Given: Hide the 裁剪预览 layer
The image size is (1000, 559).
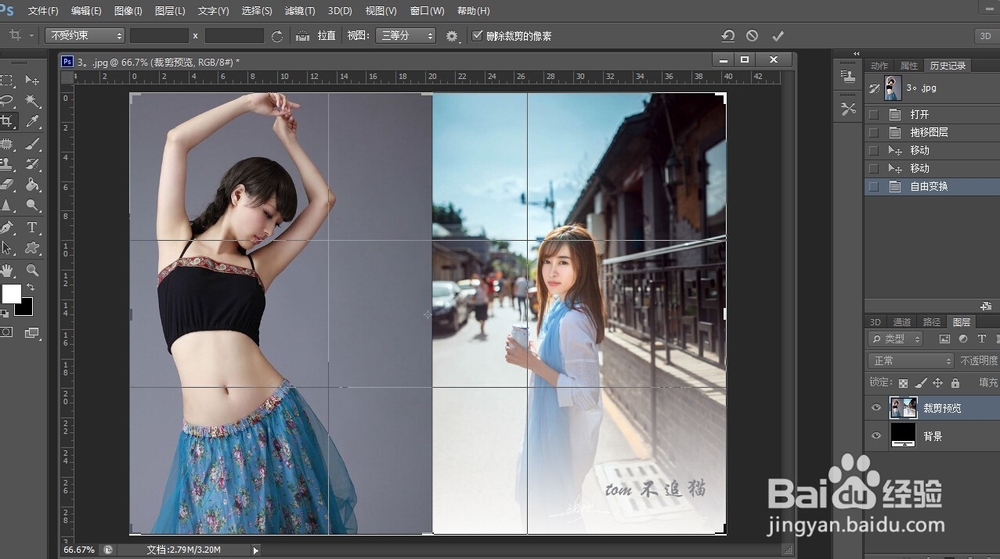Looking at the screenshot, I should coord(876,408).
